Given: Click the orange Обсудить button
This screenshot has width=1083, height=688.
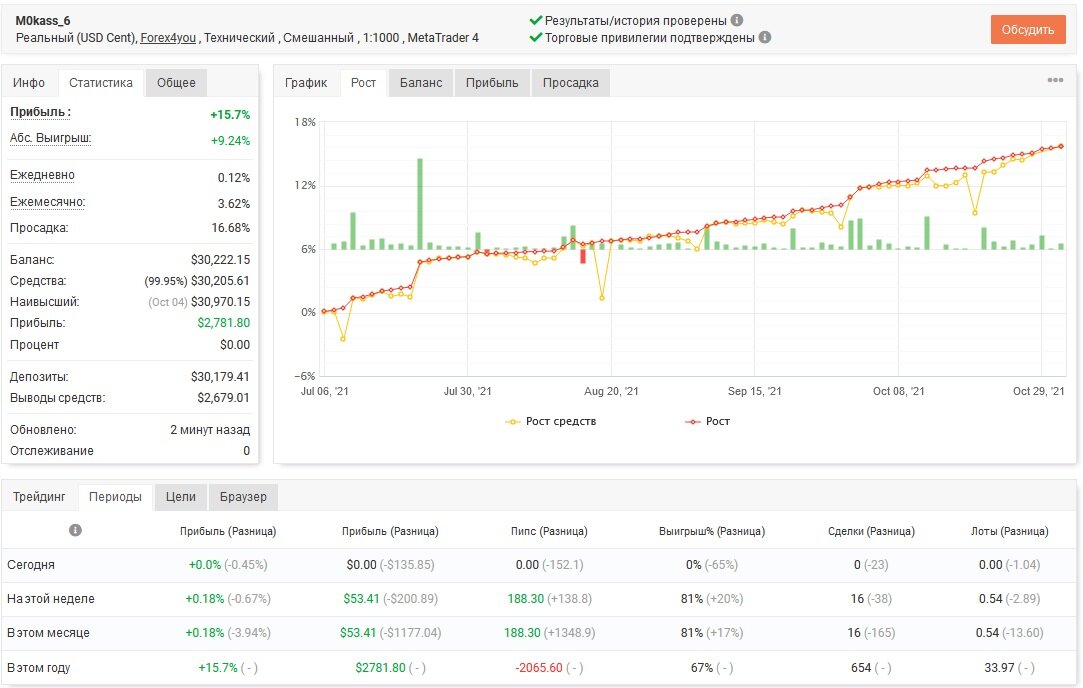Looking at the screenshot, I should [1028, 30].
